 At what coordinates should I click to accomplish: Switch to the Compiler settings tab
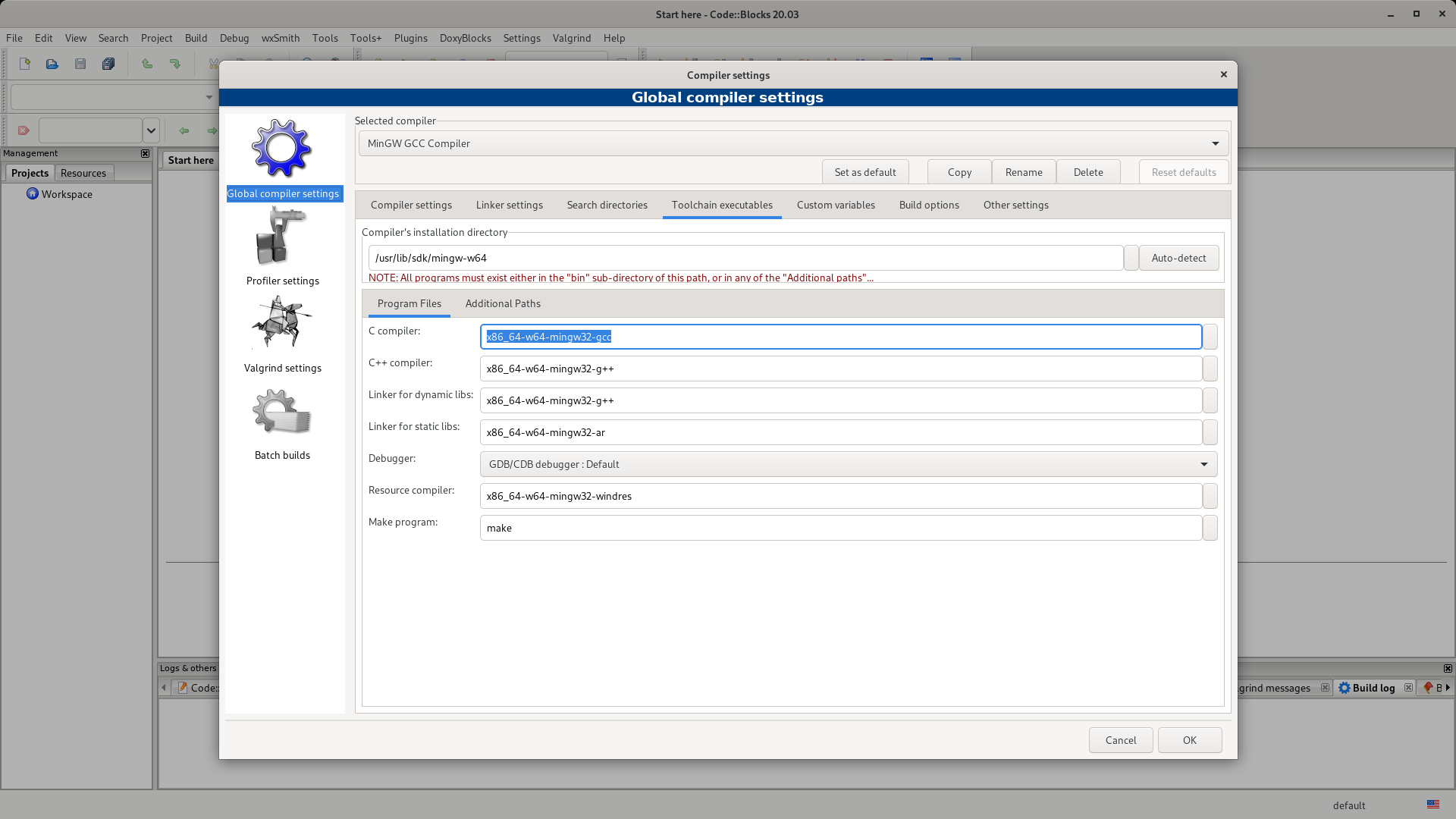[411, 205]
